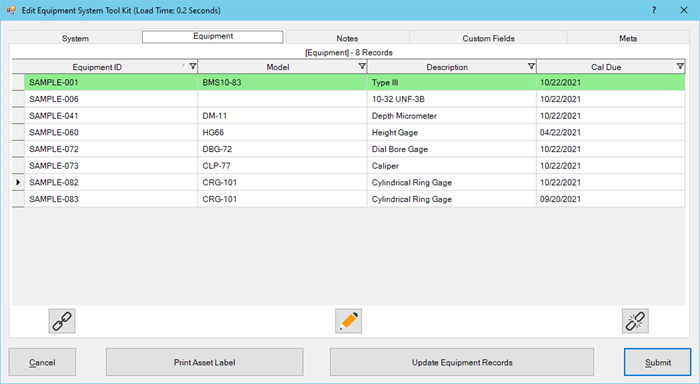Select the SAMPLE-060 cell
700x384 pixels.
(111, 133)
